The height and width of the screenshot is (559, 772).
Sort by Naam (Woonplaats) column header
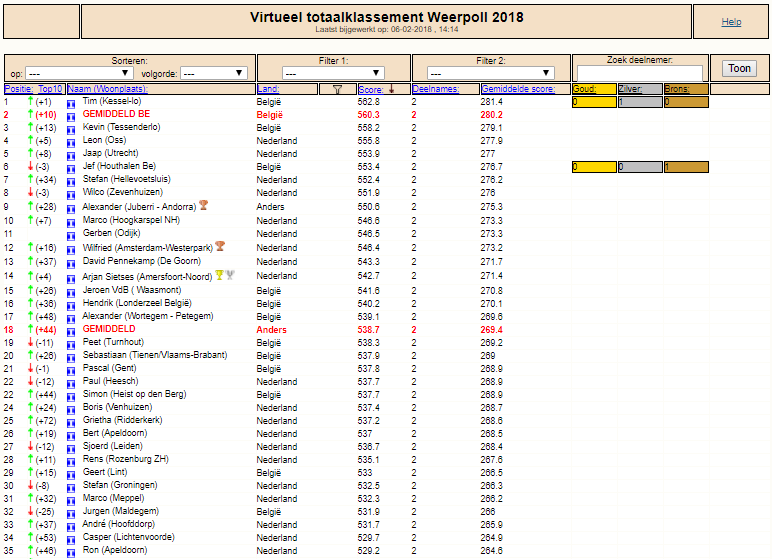point(107,89)
